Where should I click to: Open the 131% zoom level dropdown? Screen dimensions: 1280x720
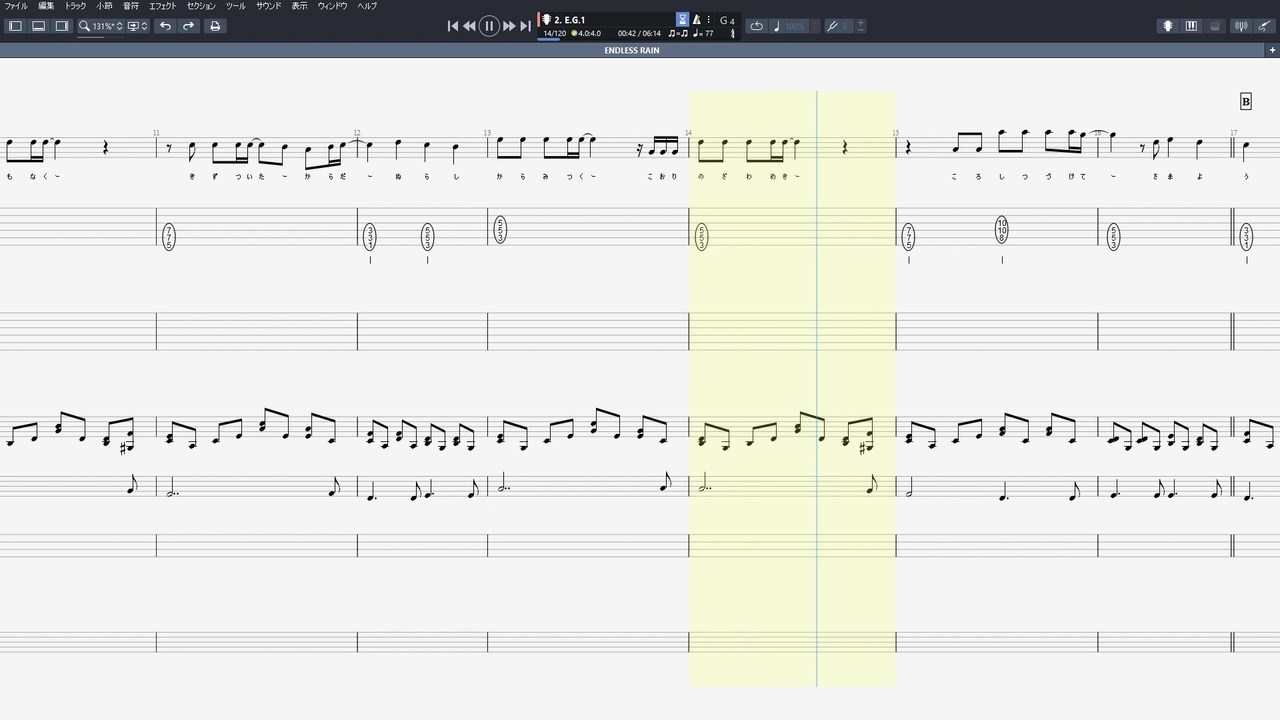pyautogui.click(x=108, y=26)
